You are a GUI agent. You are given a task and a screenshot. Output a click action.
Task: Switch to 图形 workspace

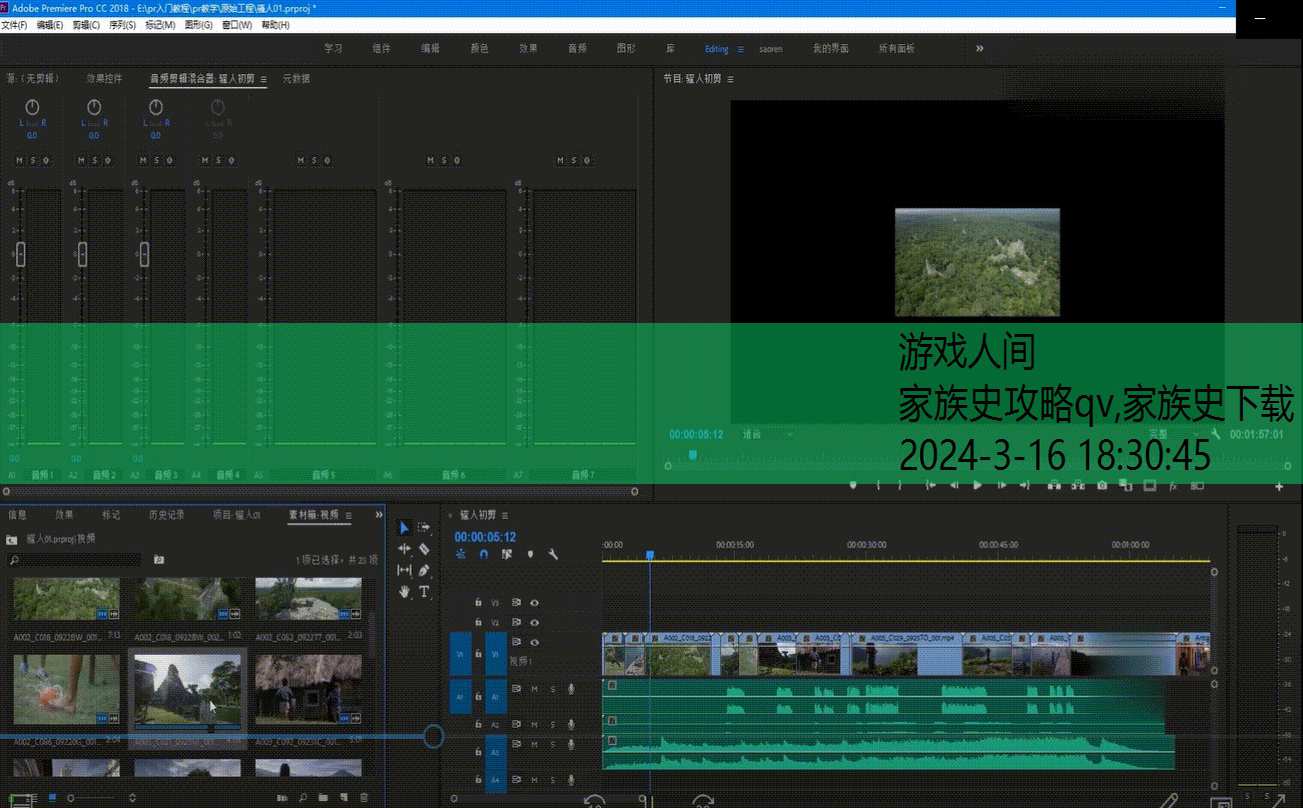coord(626,48)
